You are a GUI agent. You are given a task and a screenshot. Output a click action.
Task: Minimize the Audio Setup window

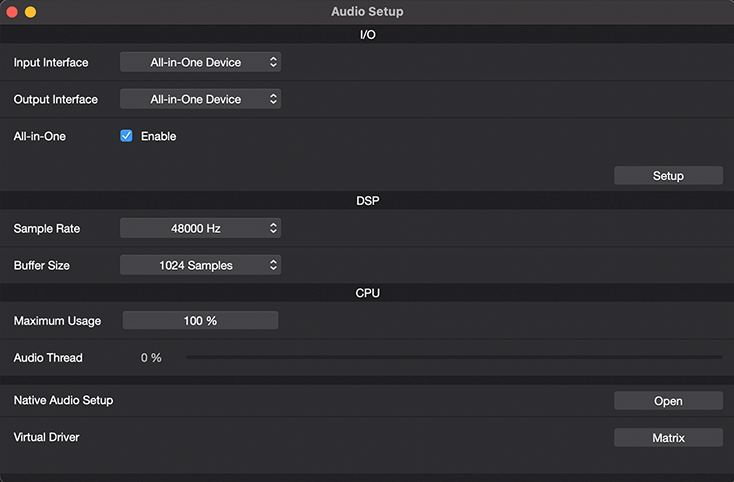(x=30, y=12)
